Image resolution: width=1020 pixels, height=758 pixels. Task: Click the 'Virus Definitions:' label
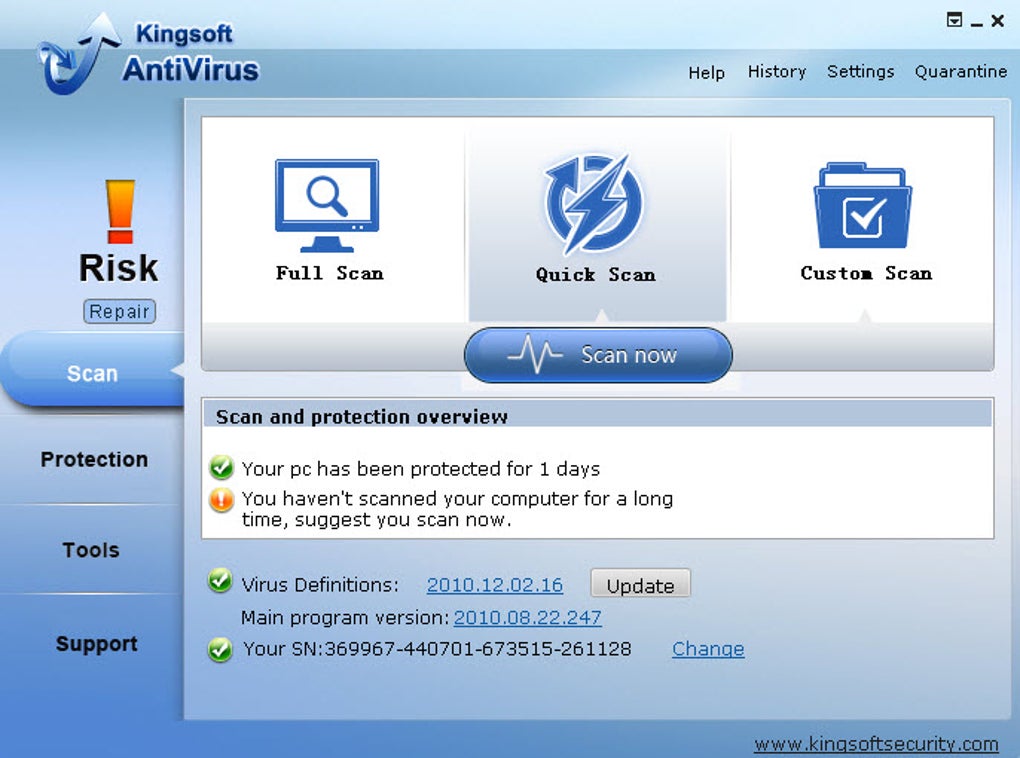320,585
